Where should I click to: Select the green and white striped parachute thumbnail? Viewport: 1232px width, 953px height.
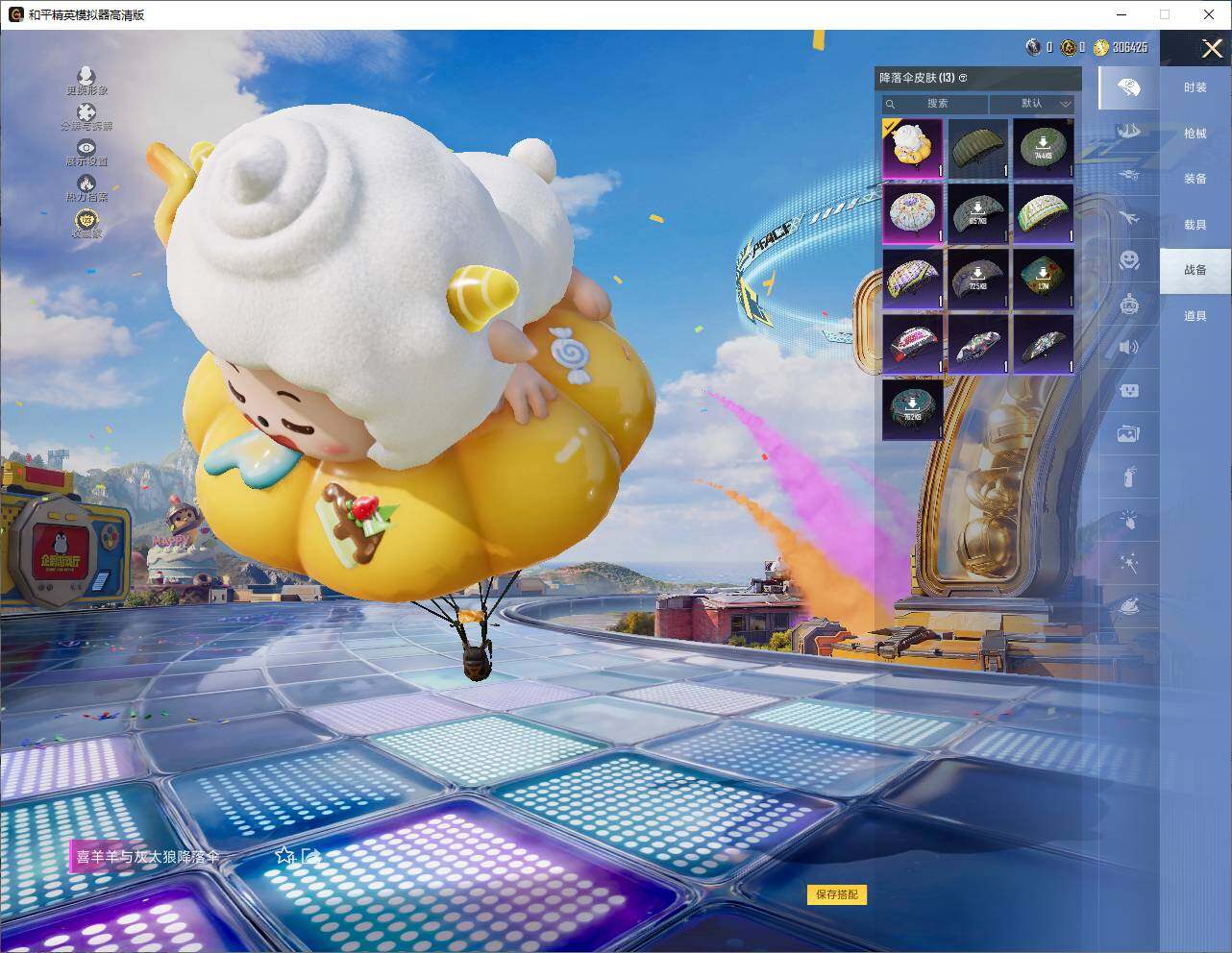click(x=1044, y=213)
